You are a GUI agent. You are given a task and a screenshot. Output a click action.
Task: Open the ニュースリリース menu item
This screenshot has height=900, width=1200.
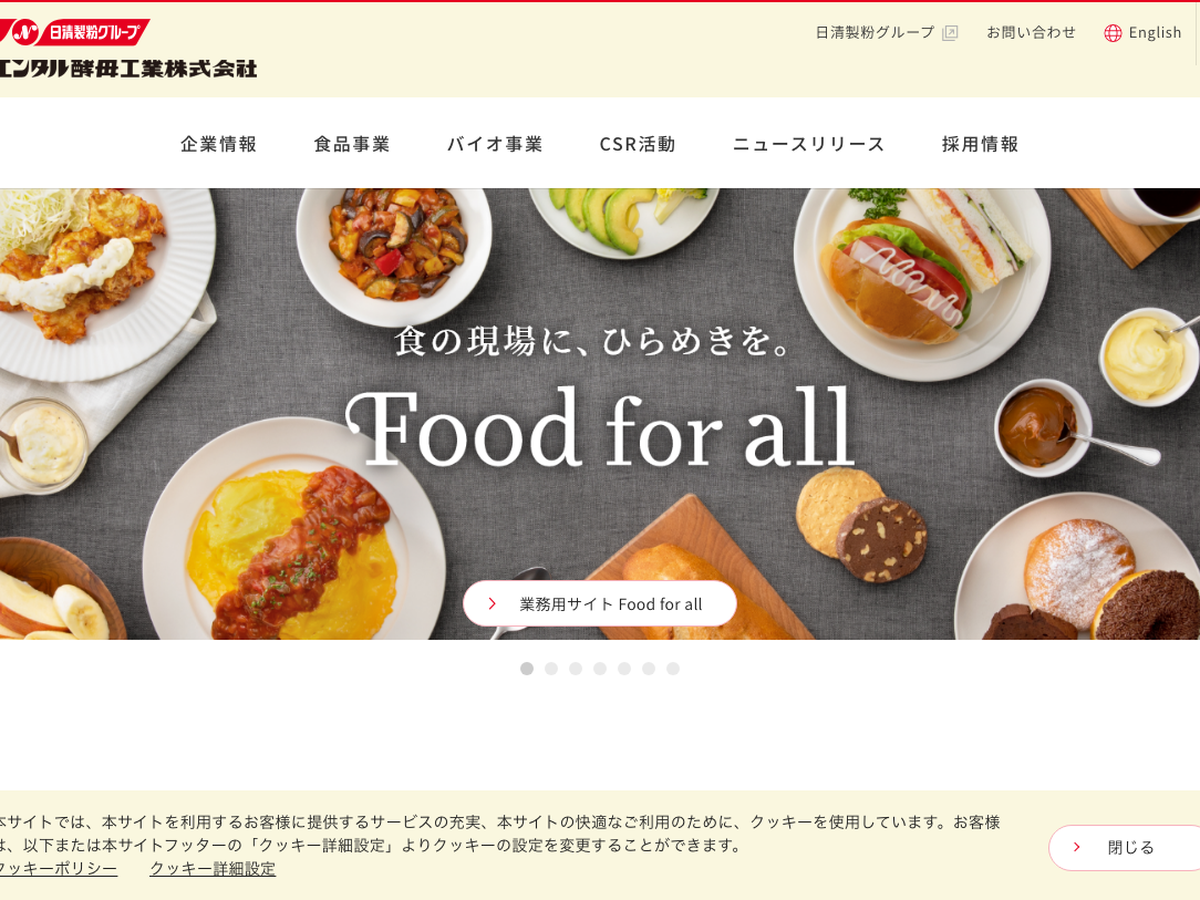(x=809, y=143)
